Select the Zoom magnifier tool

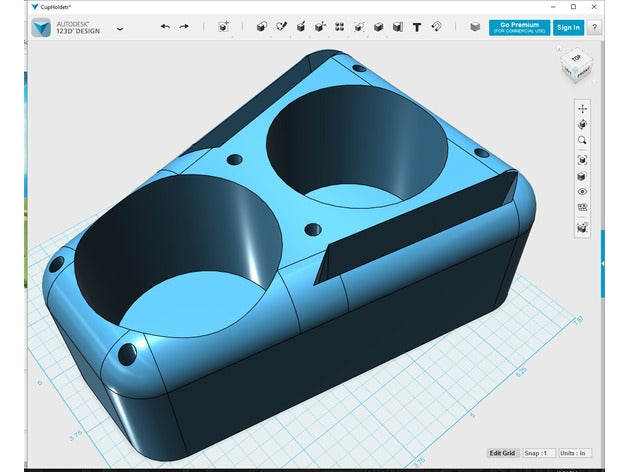coord(582,140)
